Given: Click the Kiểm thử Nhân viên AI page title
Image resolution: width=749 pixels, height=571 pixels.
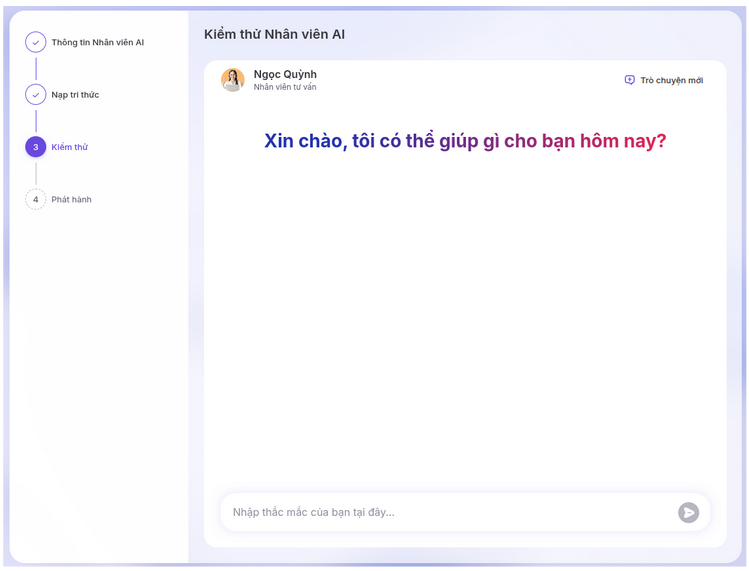Looking at the screenshot, I should coord(274,34).
